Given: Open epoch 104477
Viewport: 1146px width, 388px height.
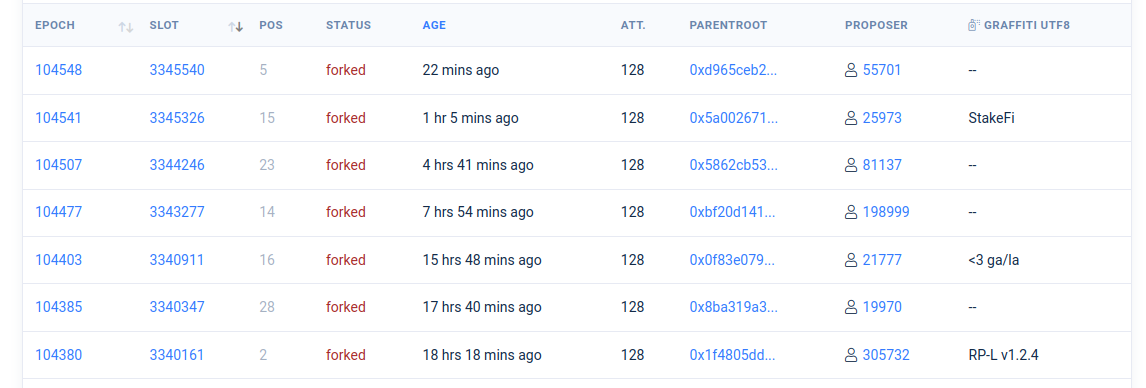Looking at the screenshot, I should tap(58, 213).
